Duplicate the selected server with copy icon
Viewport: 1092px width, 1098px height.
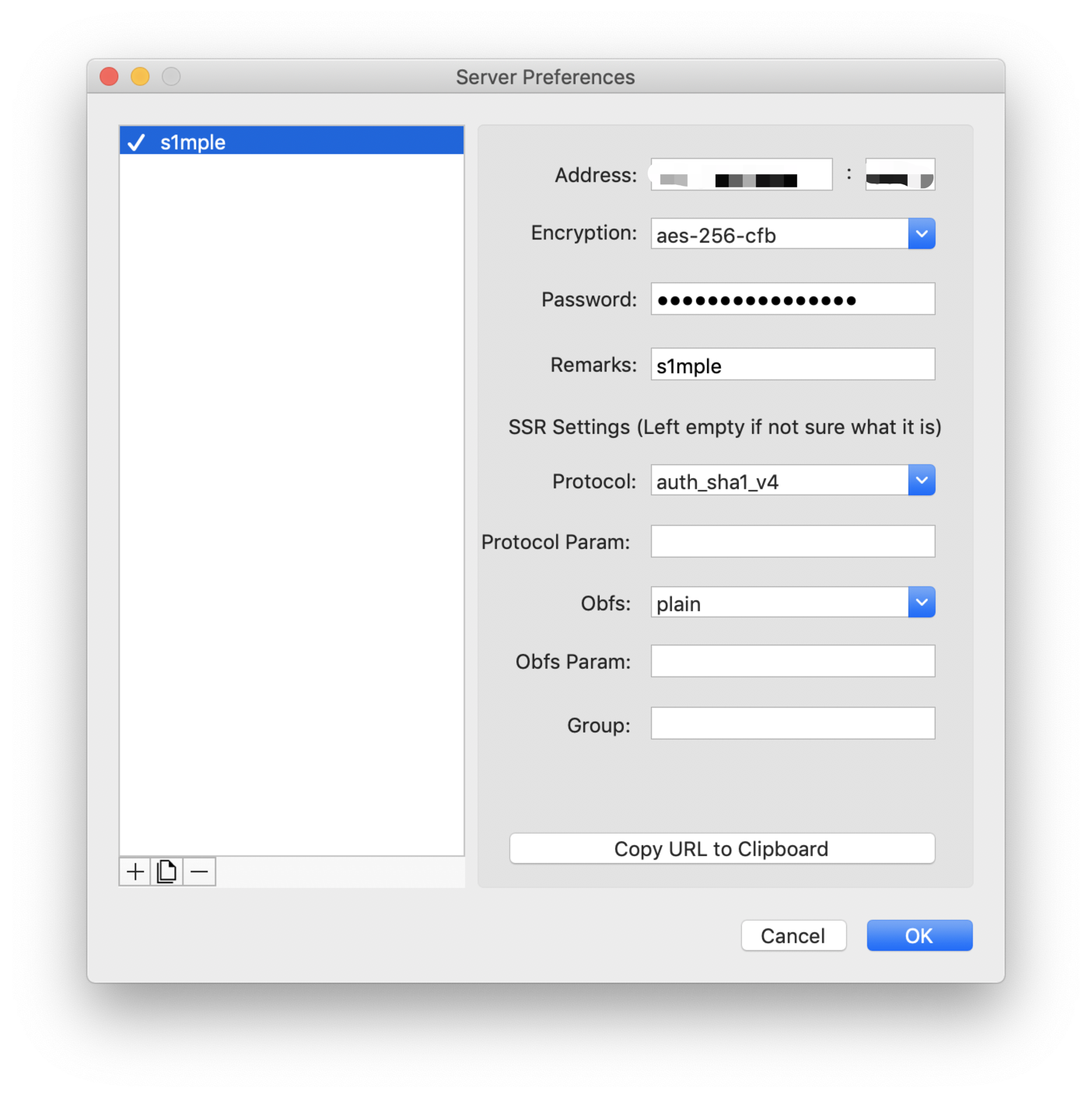coord(166,872)
